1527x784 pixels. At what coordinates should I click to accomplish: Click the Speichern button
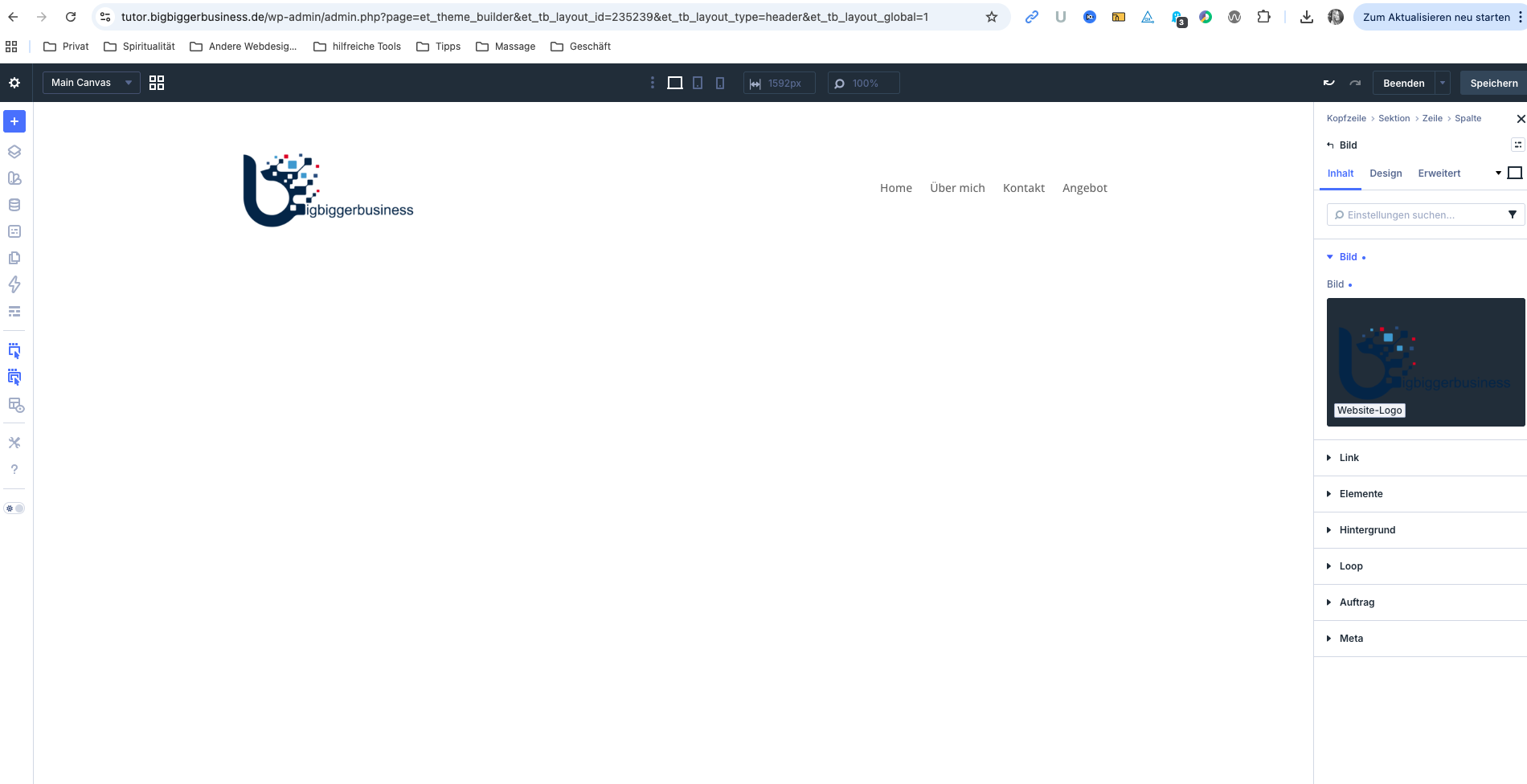point(1494,83)
